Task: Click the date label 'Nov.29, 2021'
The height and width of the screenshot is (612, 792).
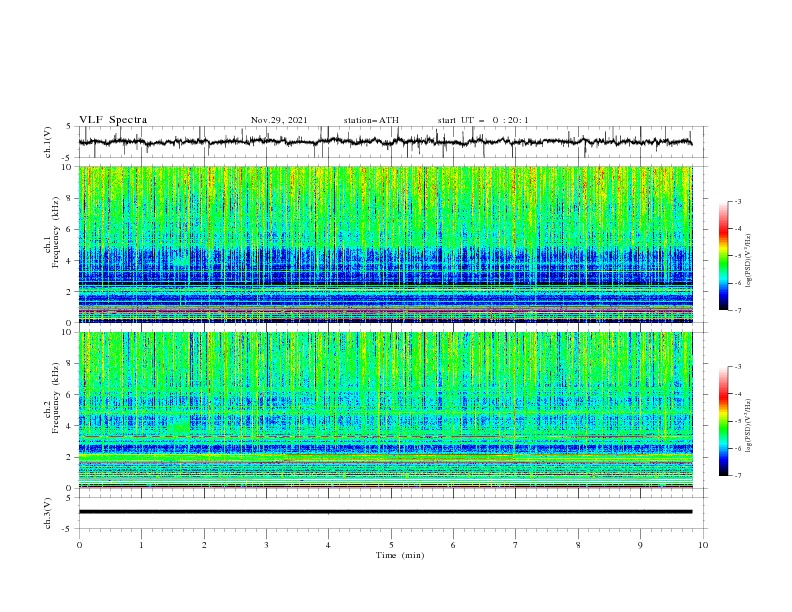Action: click(x=279, y=120)
